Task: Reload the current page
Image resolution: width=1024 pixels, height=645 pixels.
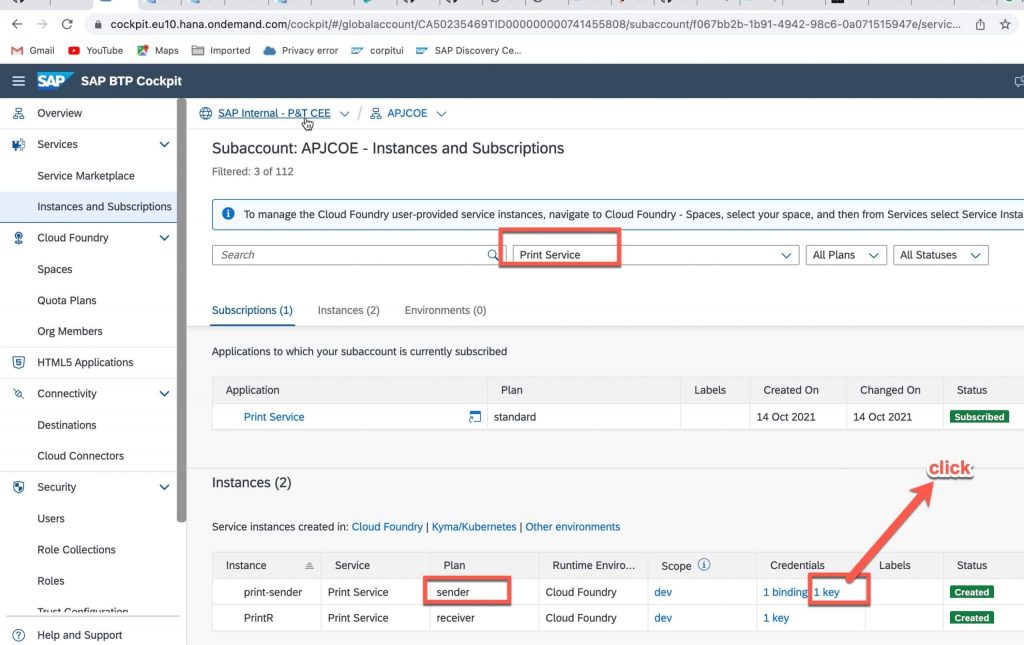Action: pos(67,24)
